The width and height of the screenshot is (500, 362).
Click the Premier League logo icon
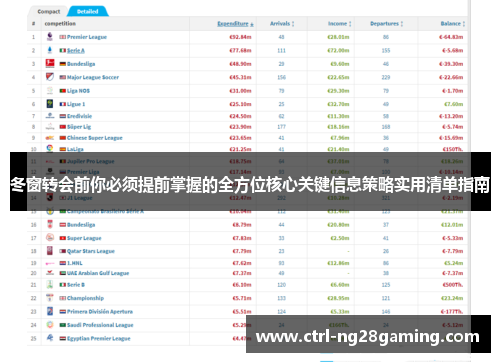pos(50,37)
